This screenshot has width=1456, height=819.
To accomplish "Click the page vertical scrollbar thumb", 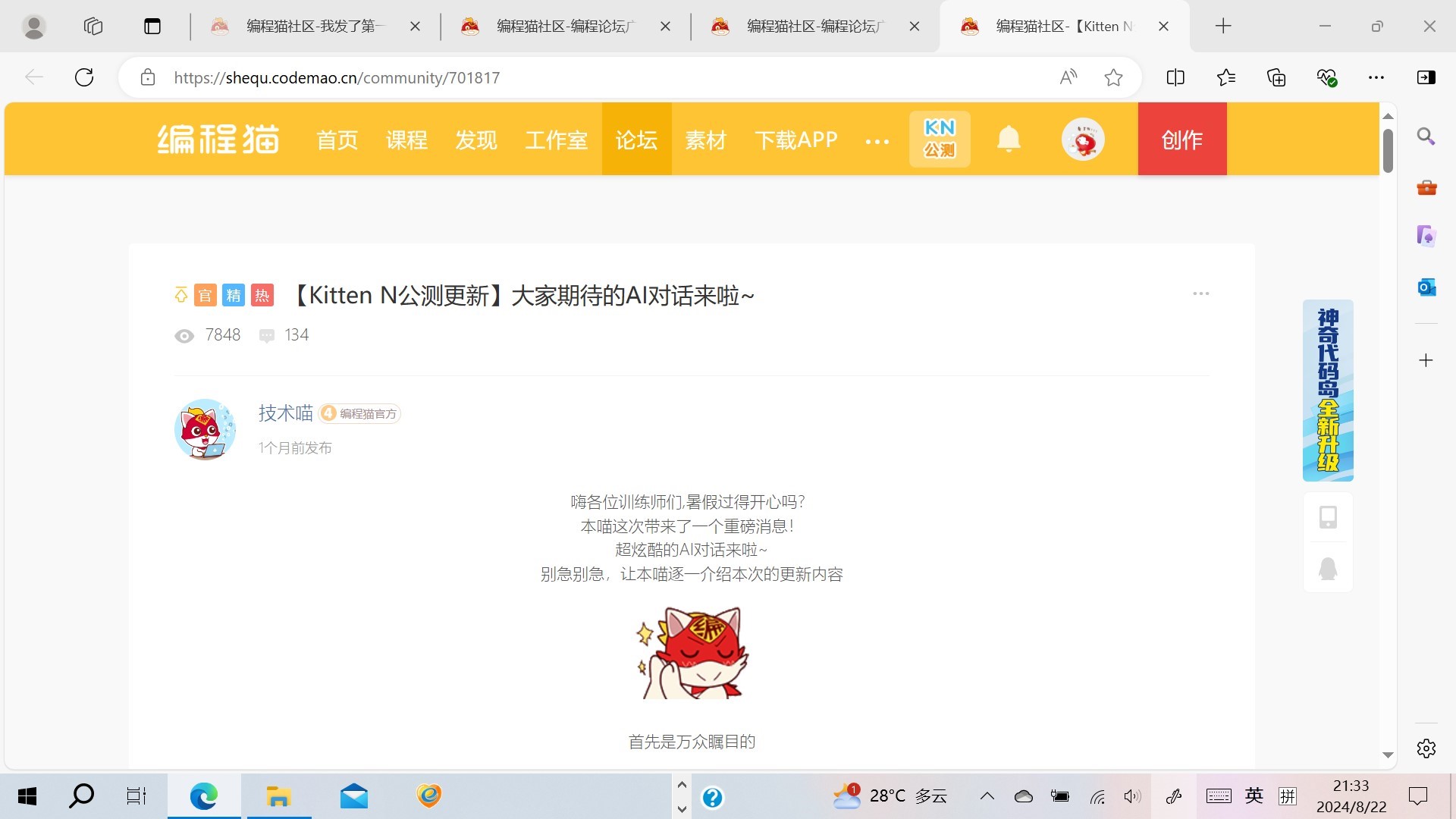I will click(x=1388, y=150).
